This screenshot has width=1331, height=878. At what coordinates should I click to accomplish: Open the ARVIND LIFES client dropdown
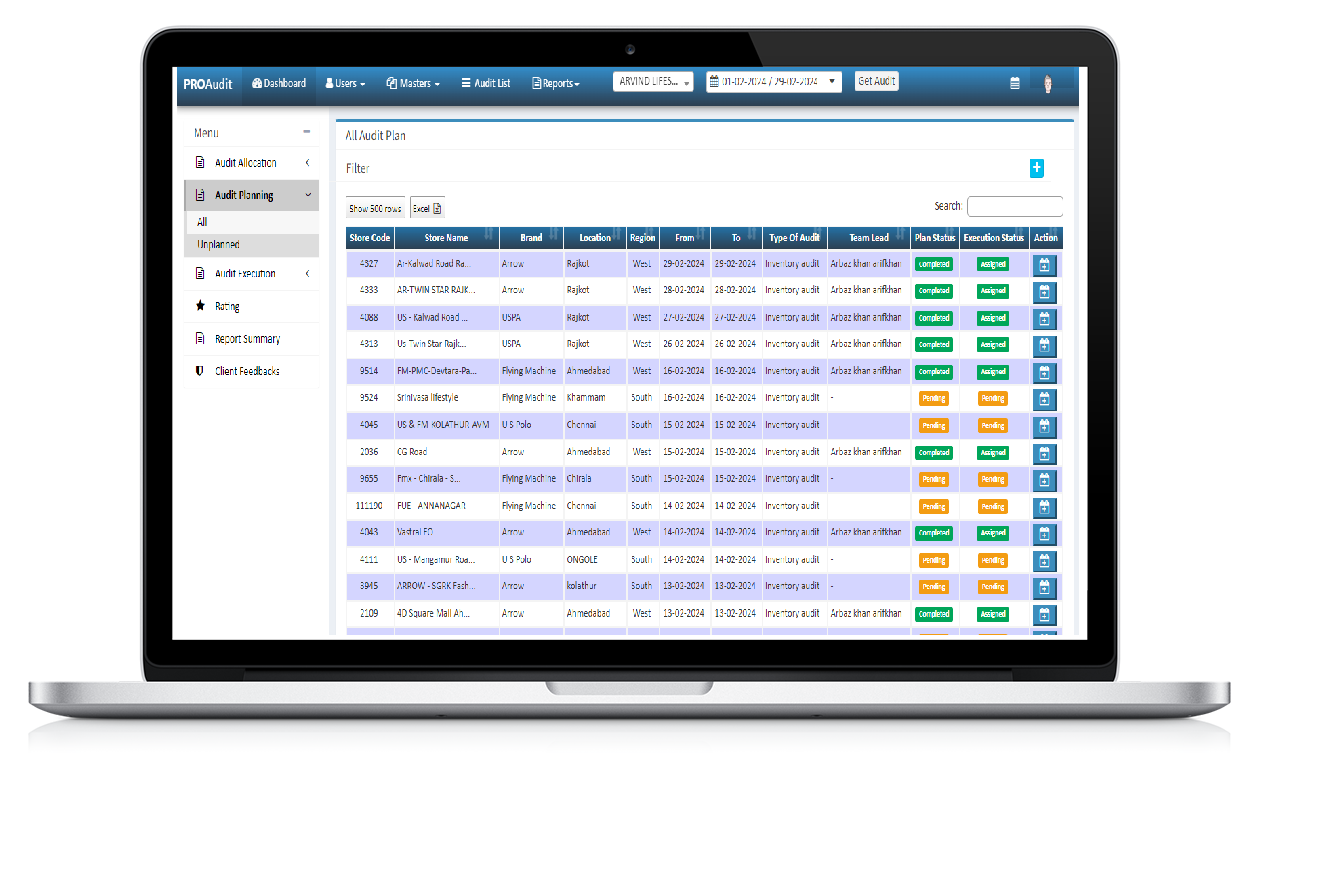(x=653, y=82)
